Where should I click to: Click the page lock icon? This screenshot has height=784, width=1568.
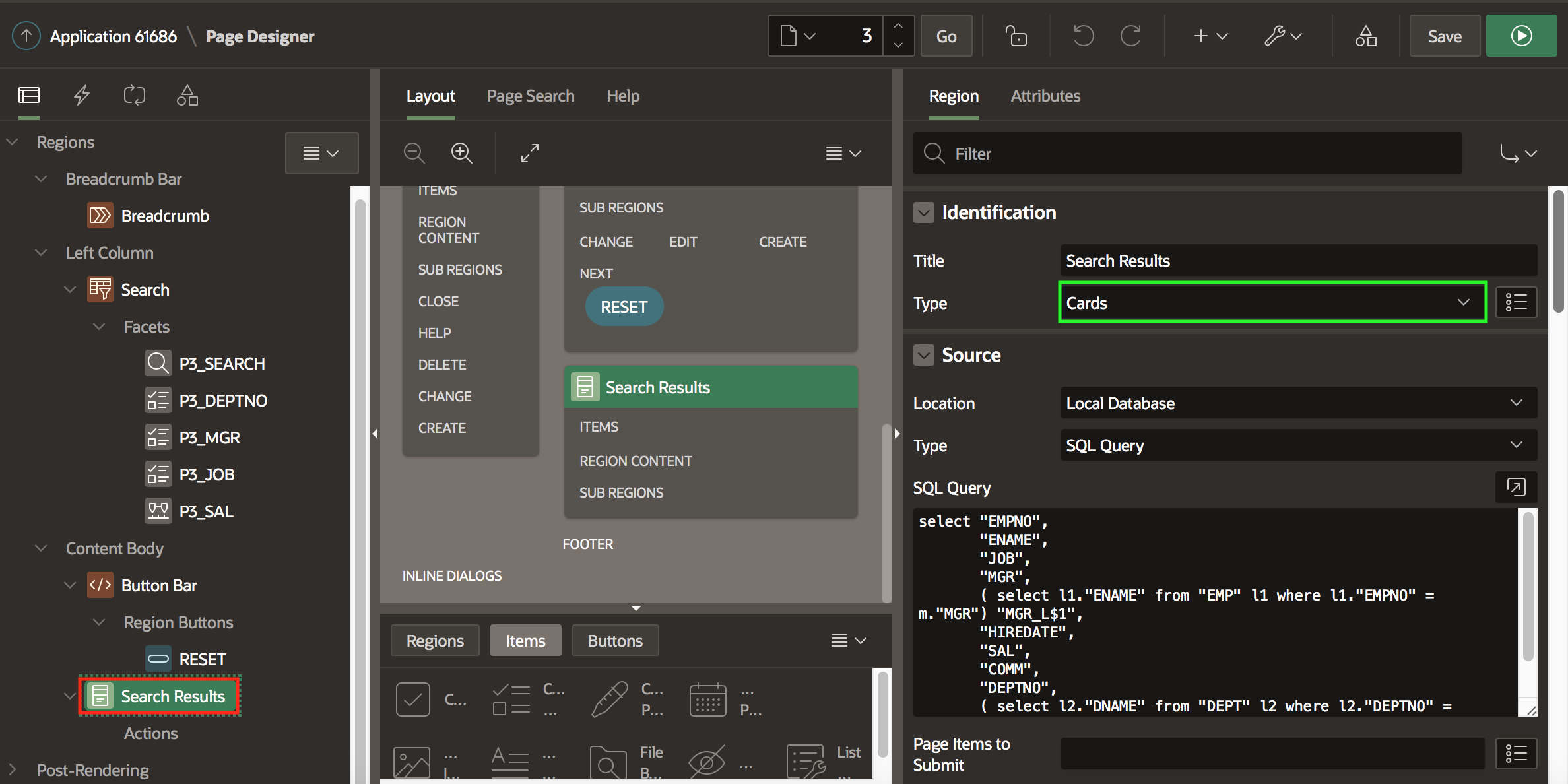tap(1016, 36)
